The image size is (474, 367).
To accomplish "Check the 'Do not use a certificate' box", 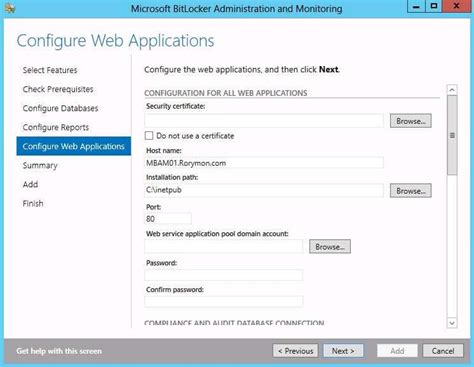I will [149, 136].
